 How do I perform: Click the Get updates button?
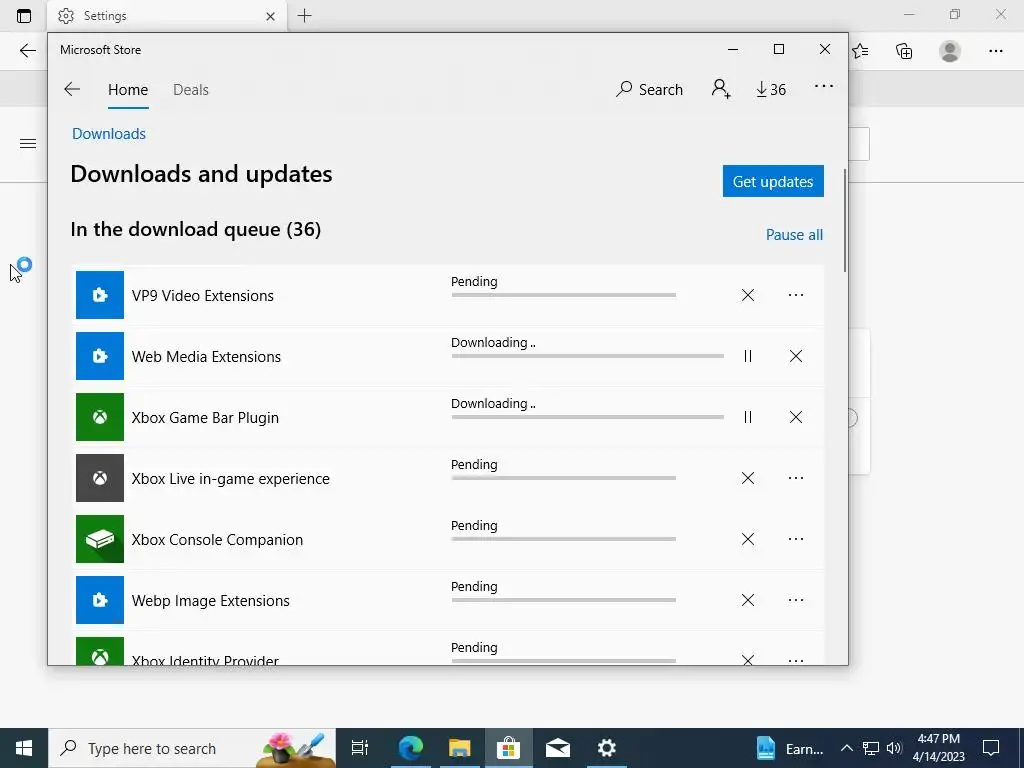[773, 181]
